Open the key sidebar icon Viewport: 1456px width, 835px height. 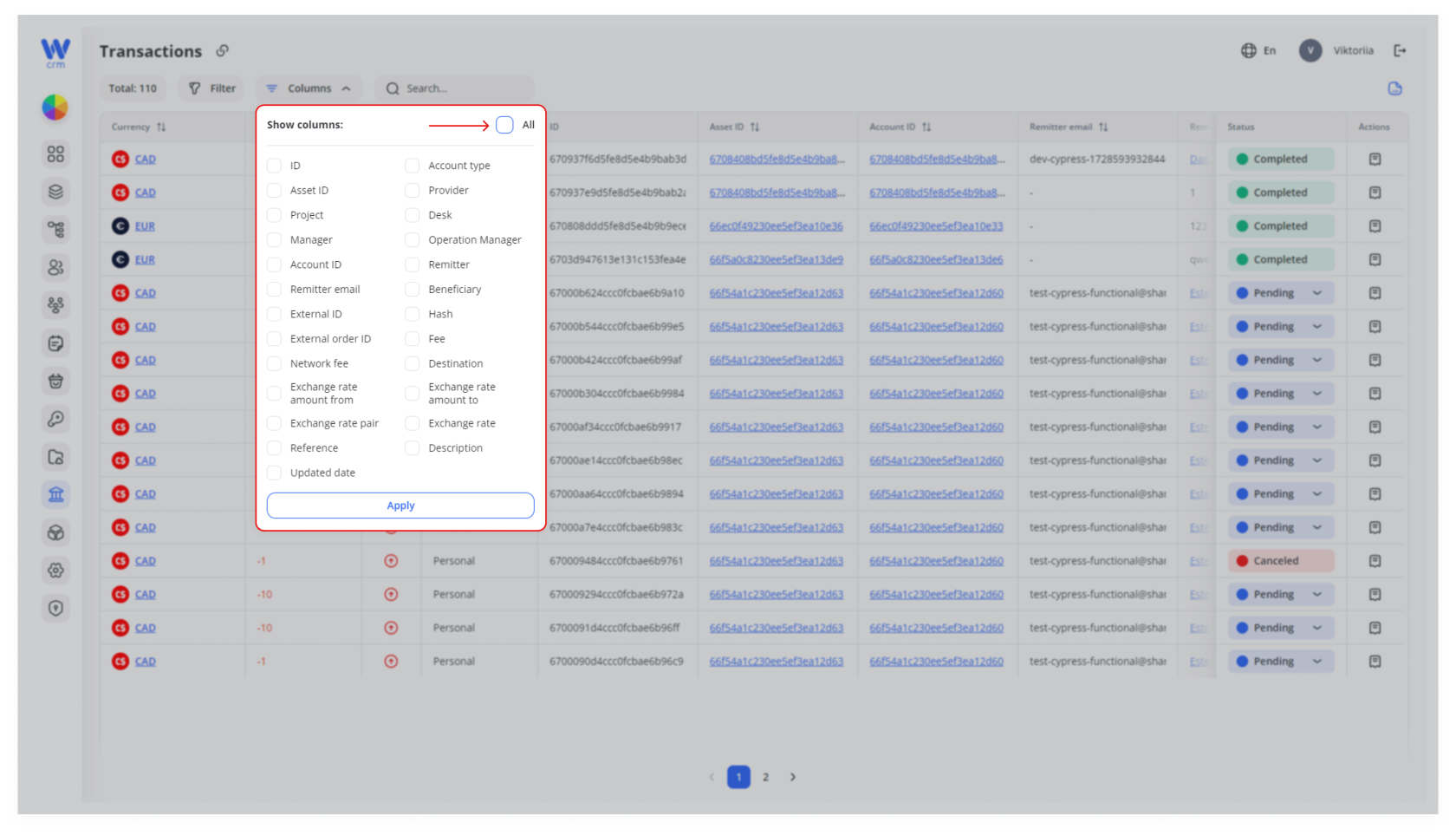(x=55, y=419)
